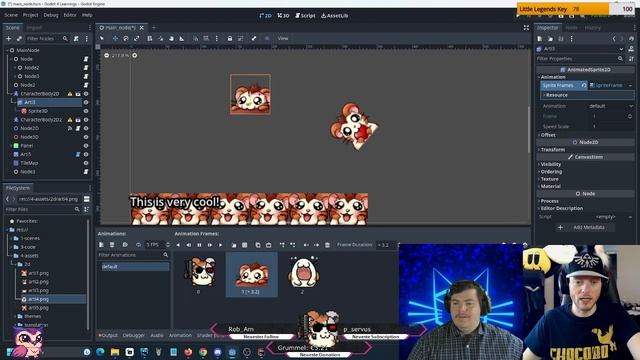This screenshot has width=640, height=360.
Task: Toggle visibility of Node2D
Action: pos(86,128)
